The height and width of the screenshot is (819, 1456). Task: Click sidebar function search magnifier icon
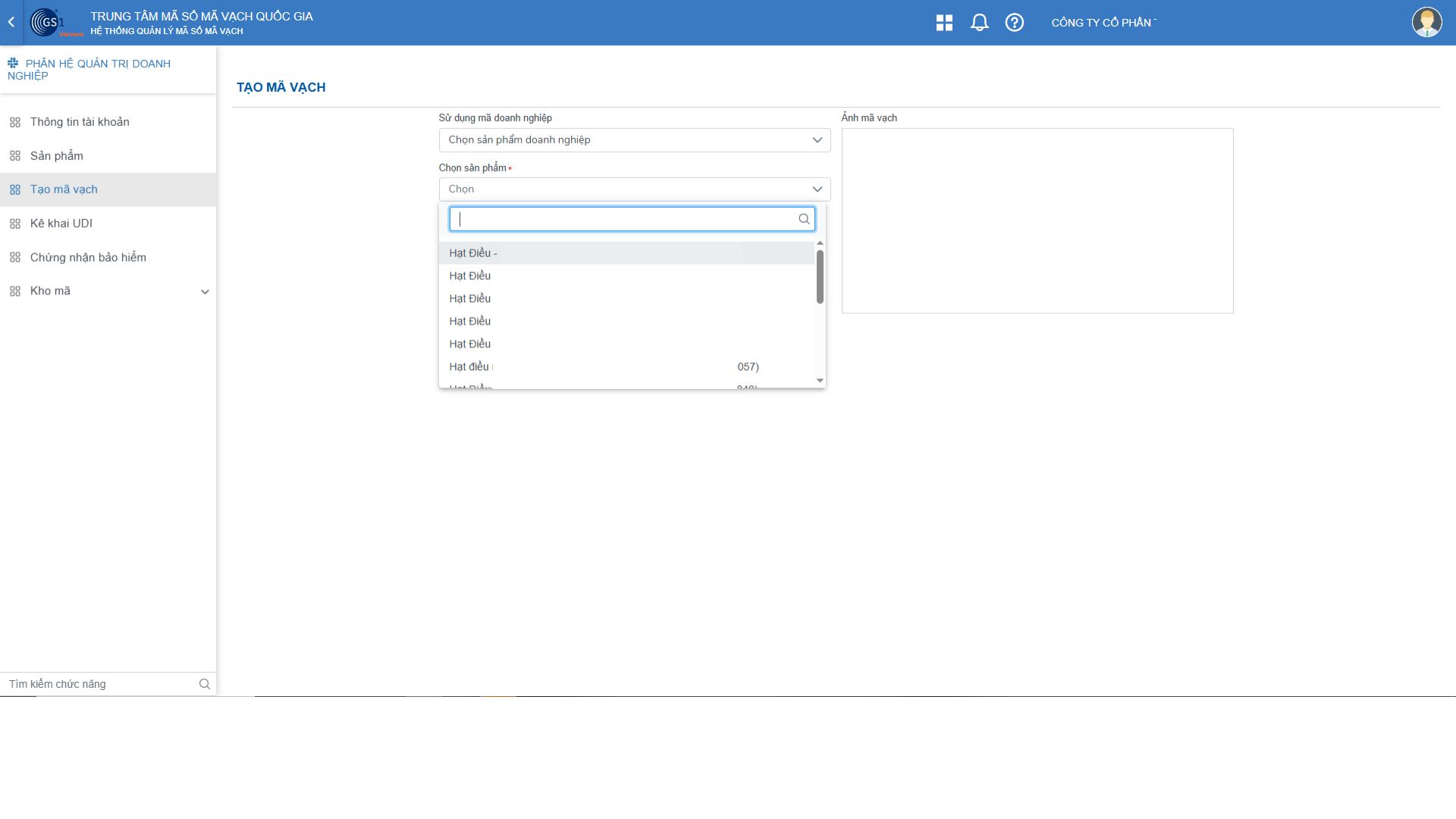pos(204,684)
